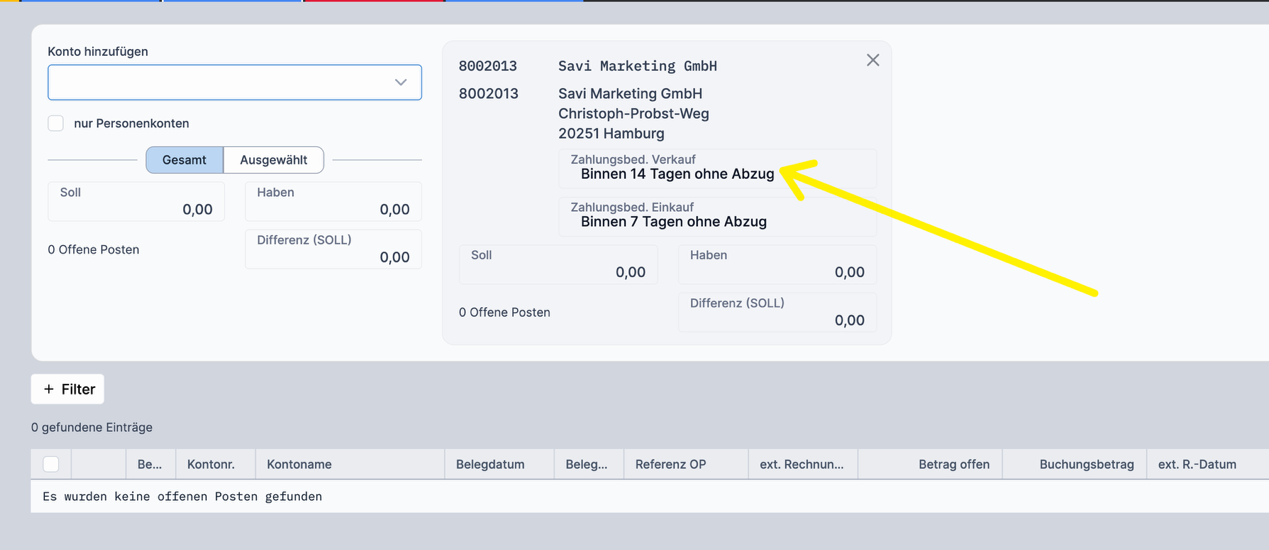This screenshot has width=1269, height=550.
Task: Switch to the Ausgewählt tab
Action: [x=273, y=160]
